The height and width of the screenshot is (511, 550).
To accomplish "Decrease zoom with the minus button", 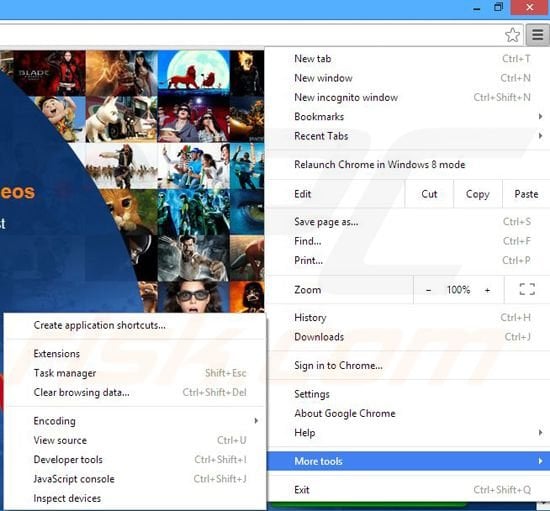I will point(428,290).
